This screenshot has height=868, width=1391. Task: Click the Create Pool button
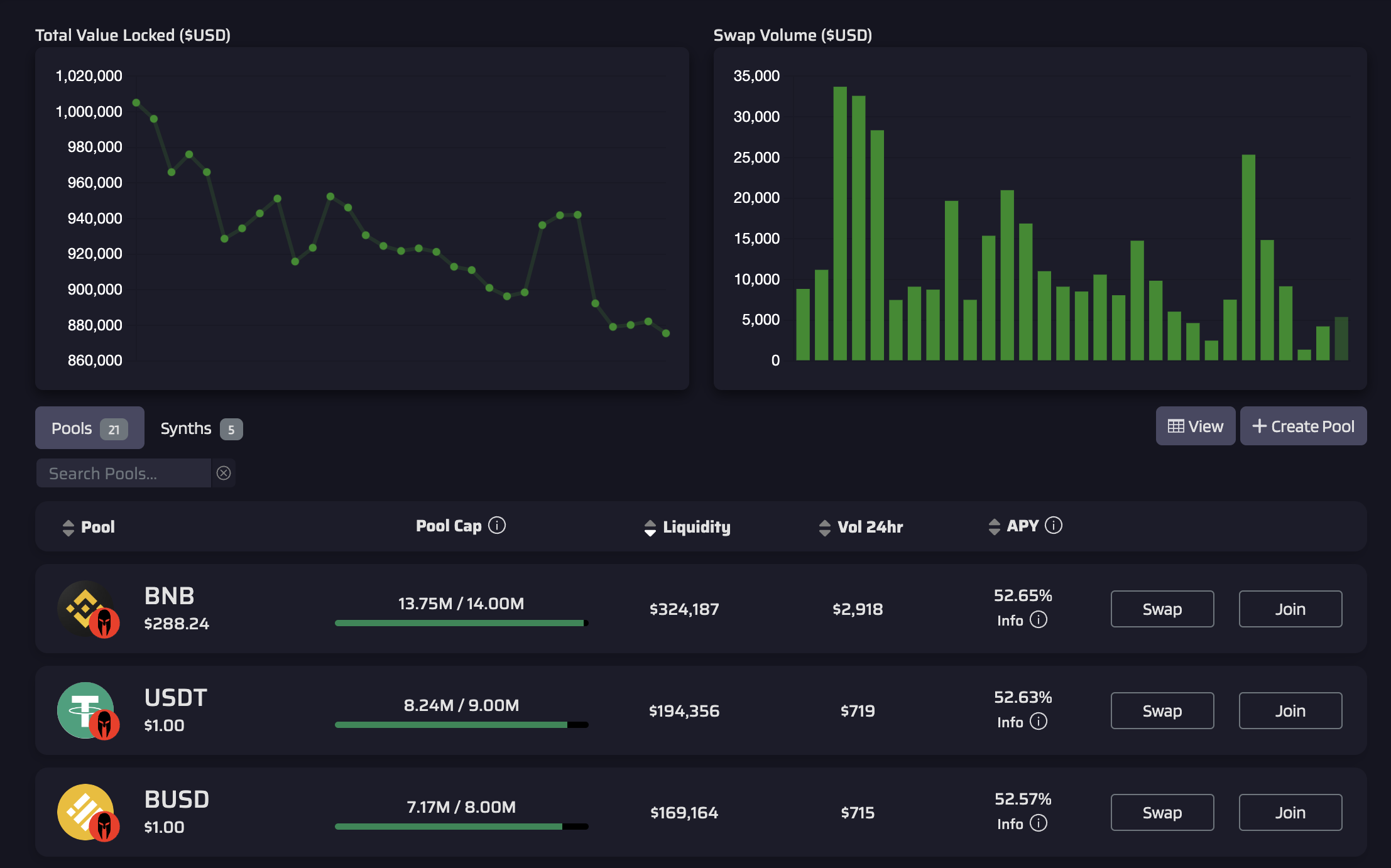coord(1303,426)
